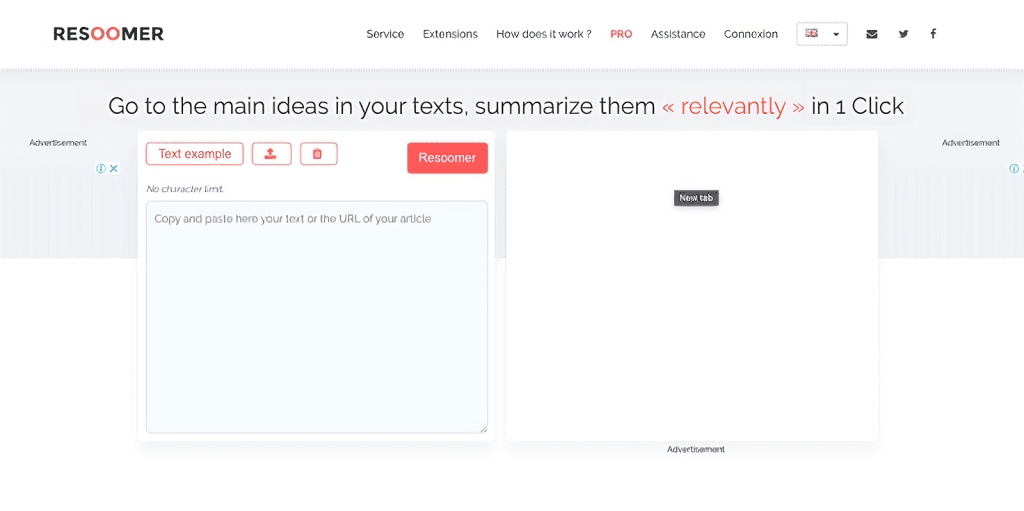1024x511 pixels.
Task: Open the Extensions menu item
Action: (450, 34)
